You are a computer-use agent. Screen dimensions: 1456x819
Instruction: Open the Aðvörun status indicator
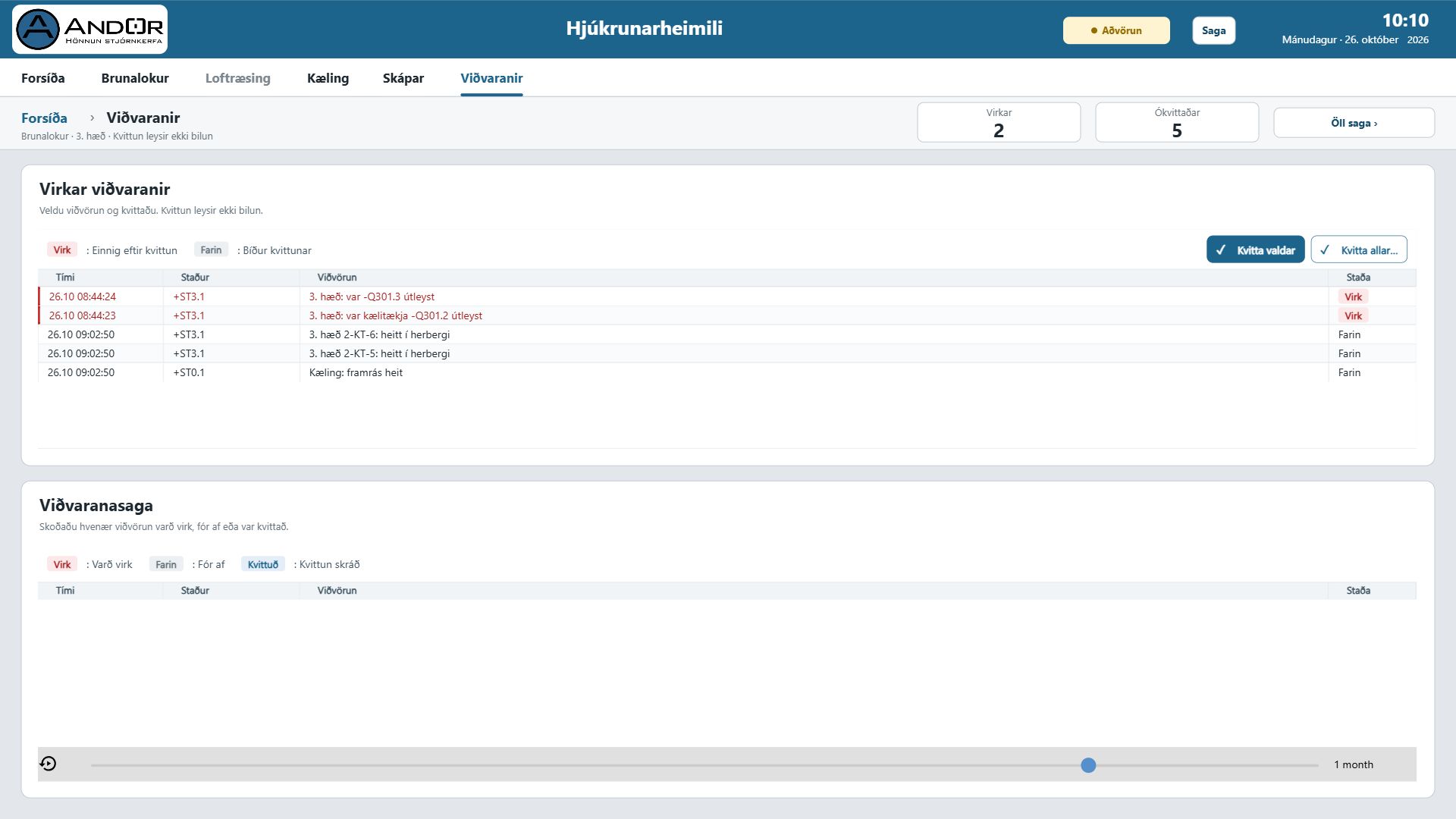[x=1116, y=30]
